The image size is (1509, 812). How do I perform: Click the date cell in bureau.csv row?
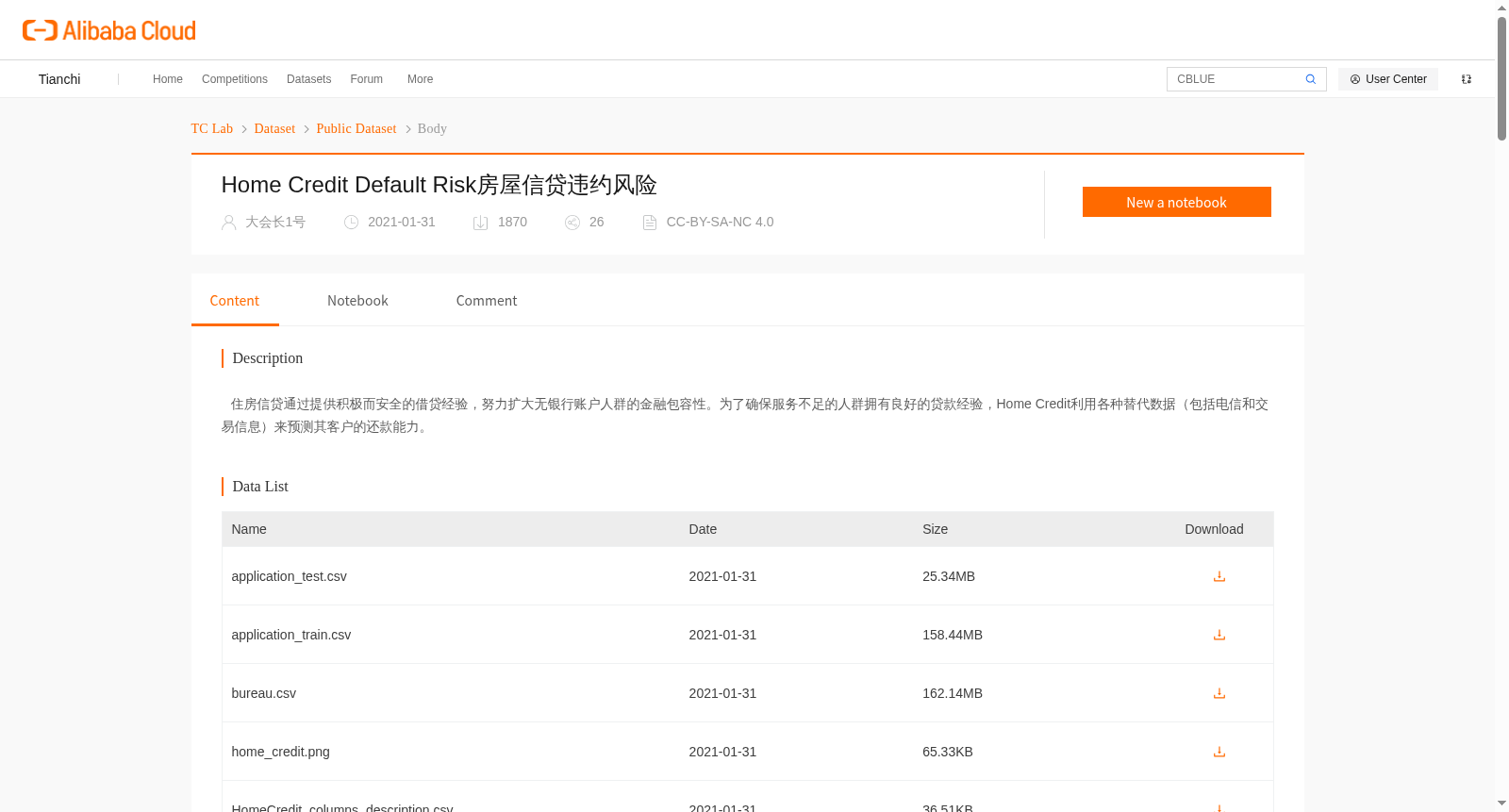pos(722,693)
